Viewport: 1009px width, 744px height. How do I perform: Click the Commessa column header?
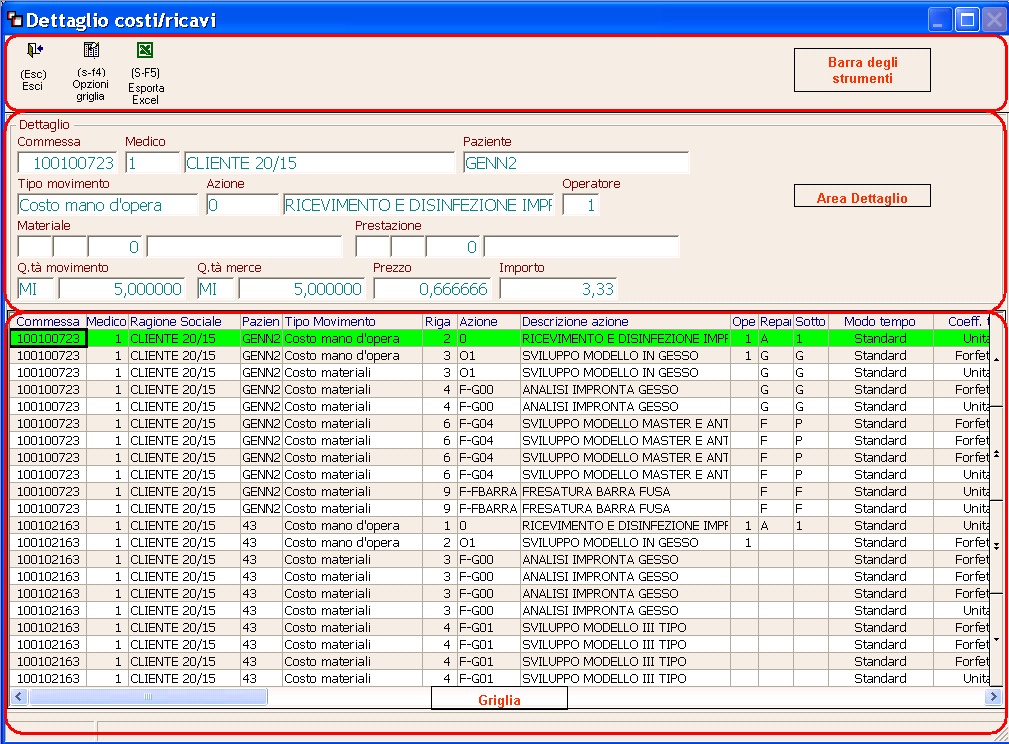pyautogui.click(x=48, y=321)
